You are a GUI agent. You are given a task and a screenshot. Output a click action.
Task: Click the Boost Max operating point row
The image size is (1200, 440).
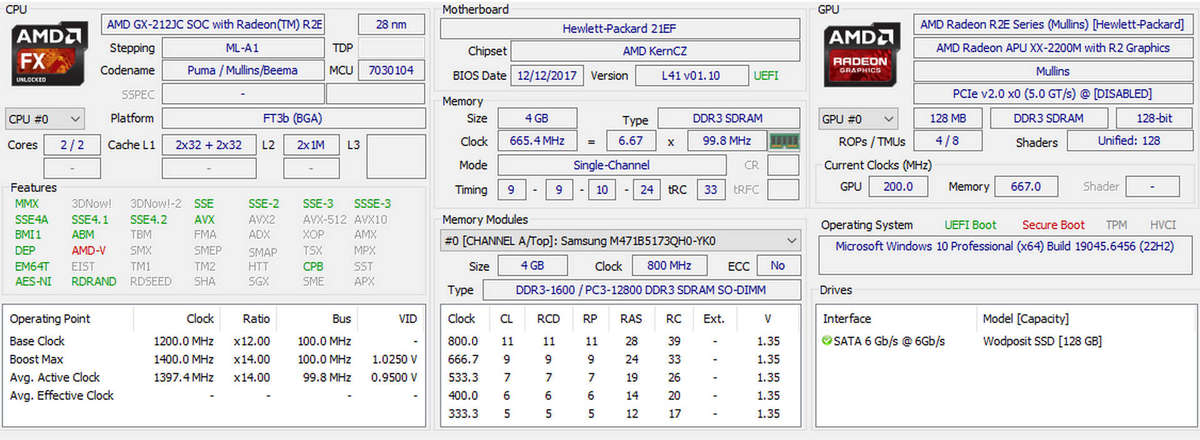[212, 359]
